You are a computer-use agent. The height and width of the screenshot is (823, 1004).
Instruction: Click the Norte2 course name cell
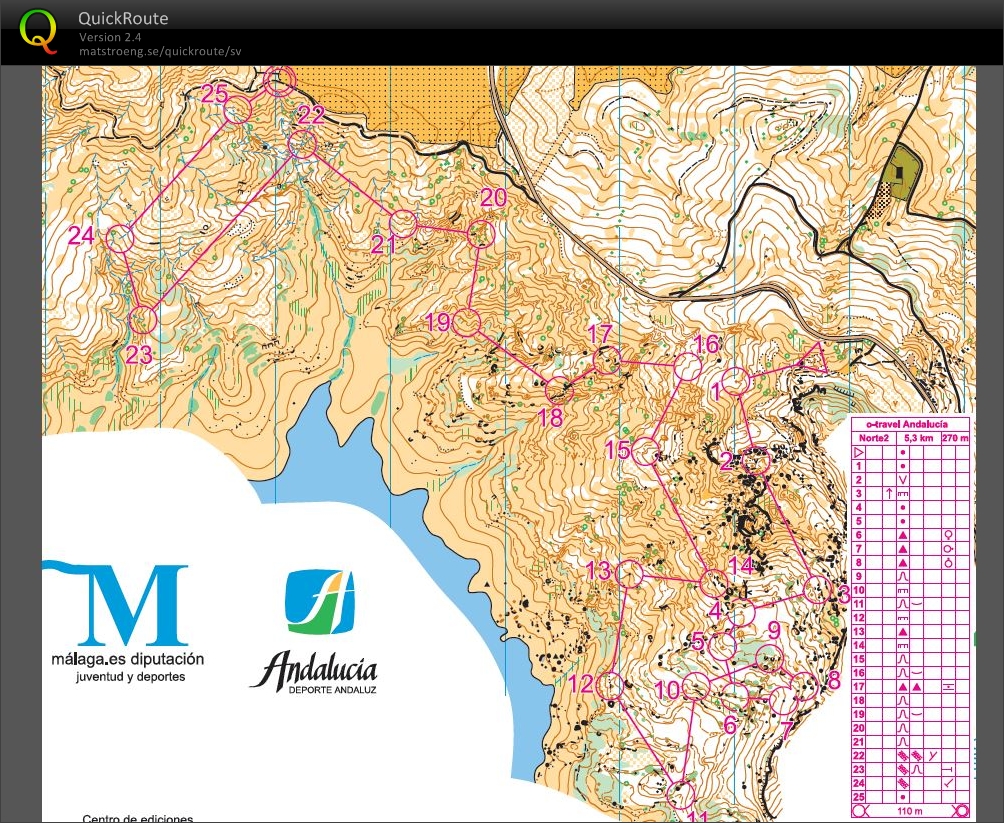point(873,438)
